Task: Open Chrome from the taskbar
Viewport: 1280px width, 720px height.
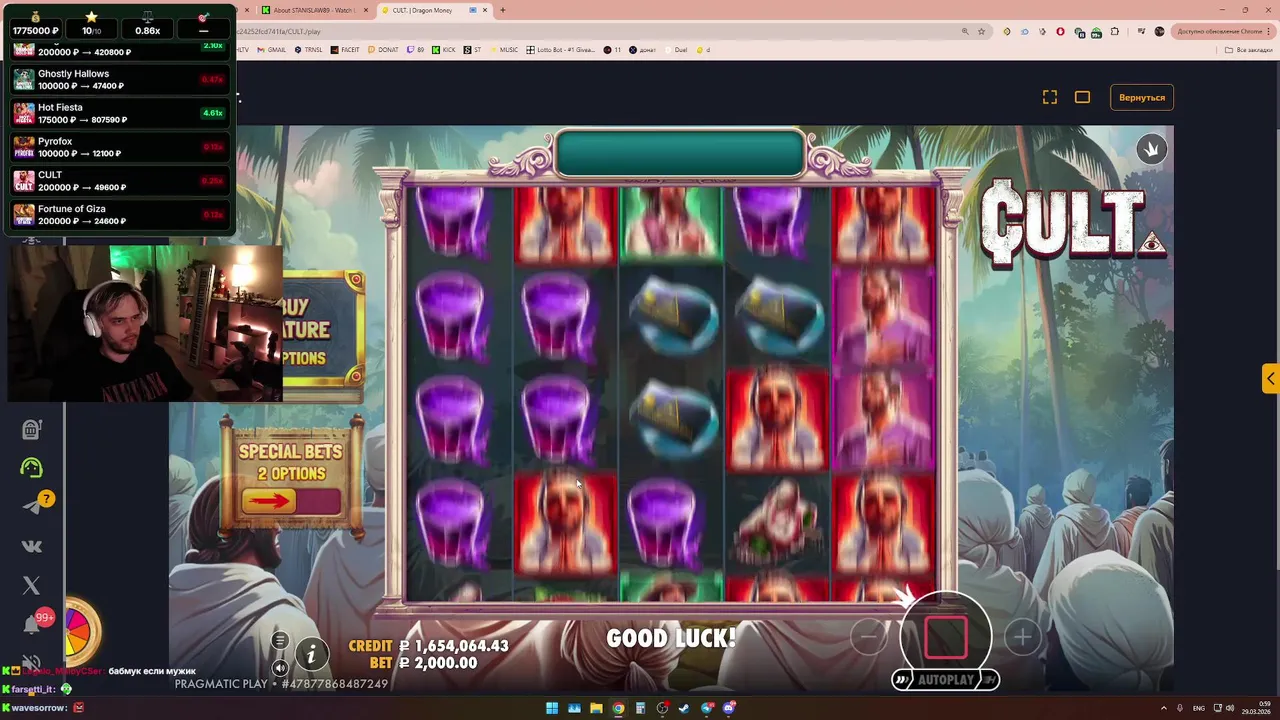Action: (x=619, y=708)
